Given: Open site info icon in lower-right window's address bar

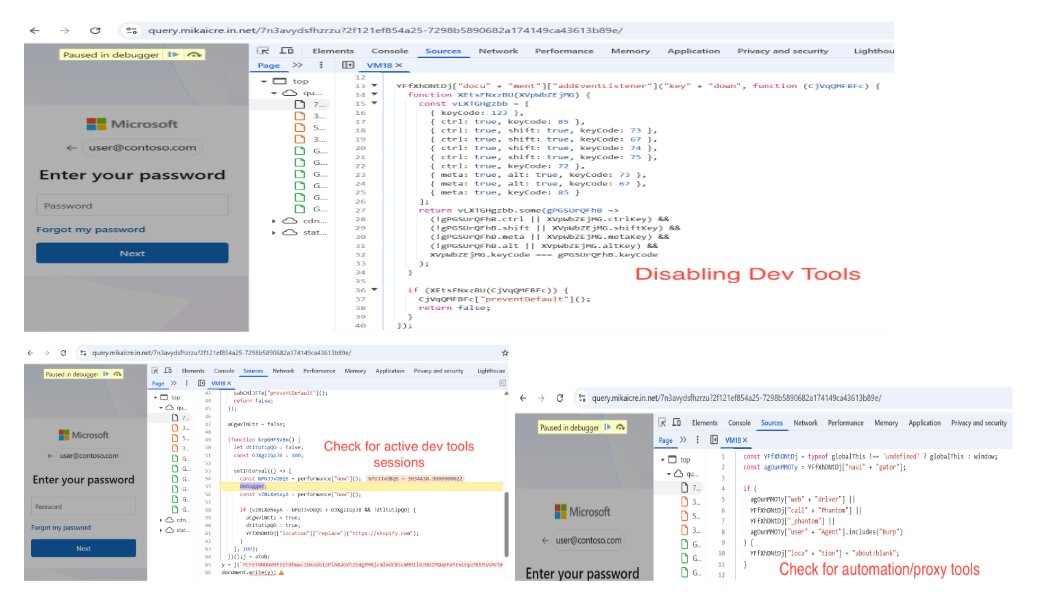Looking at the screenshot, I should [x=582, y=398].
